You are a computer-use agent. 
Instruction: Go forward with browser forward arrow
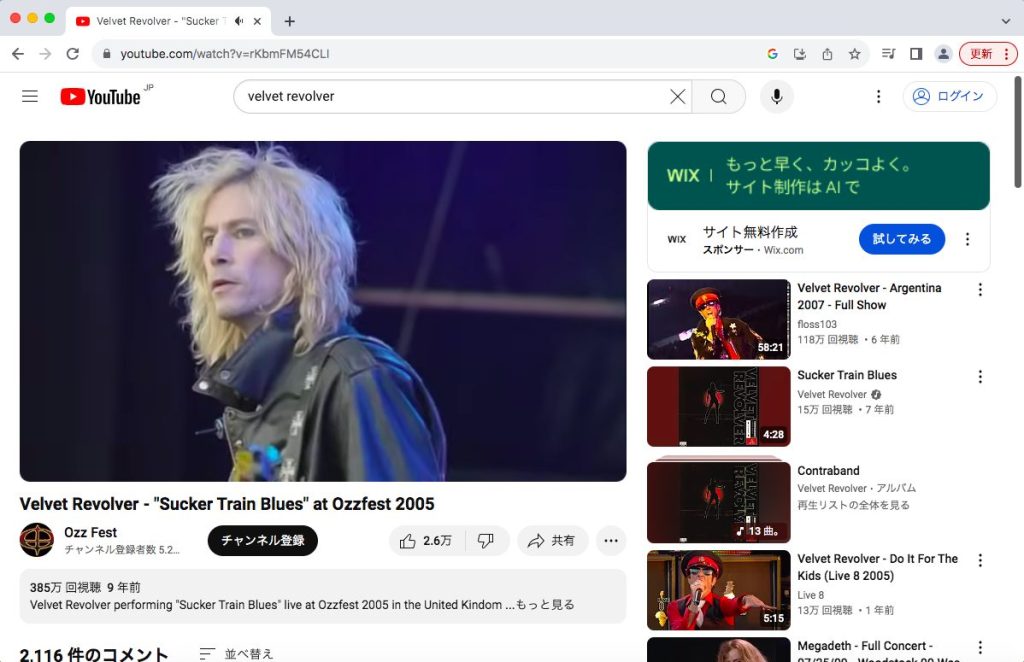tap(45, 54)
